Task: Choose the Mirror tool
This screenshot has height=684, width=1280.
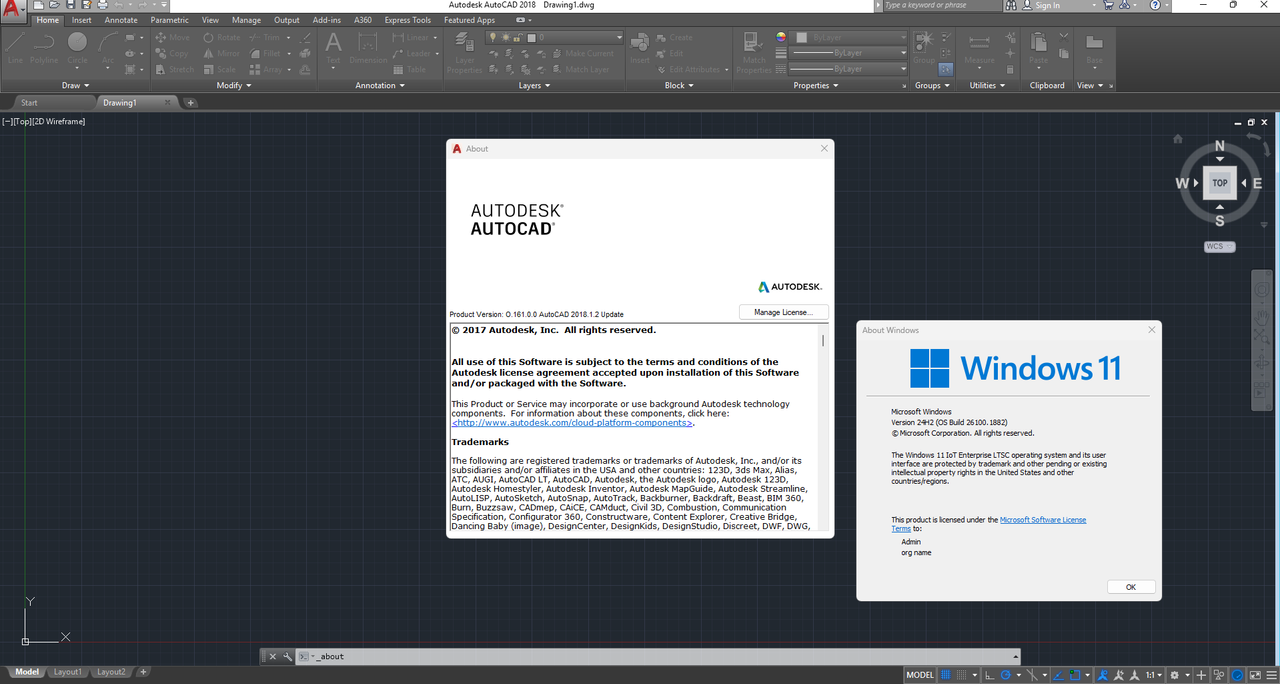Action: [221, 53]
